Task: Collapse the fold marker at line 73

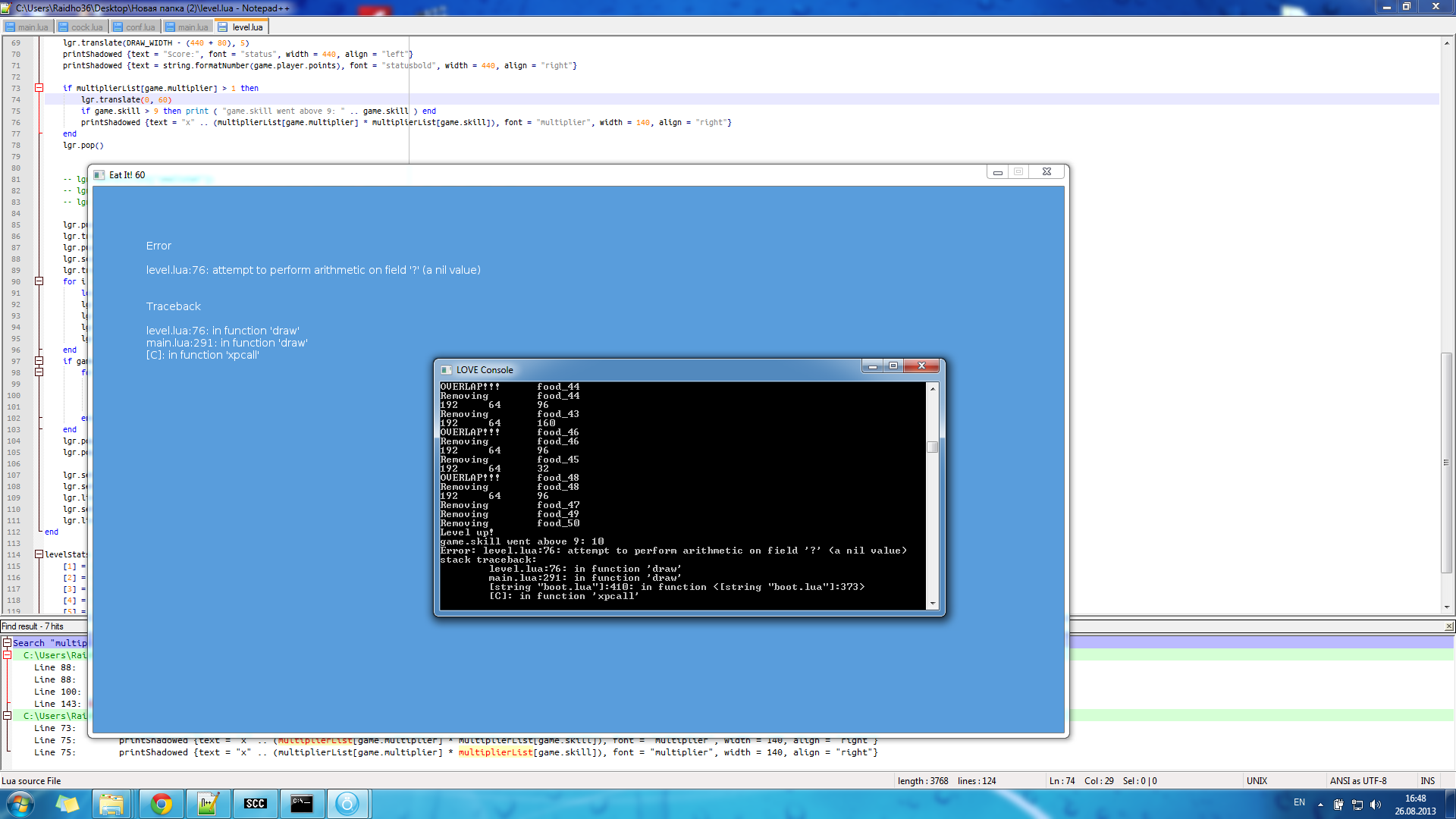Action: tap(39, 88)
